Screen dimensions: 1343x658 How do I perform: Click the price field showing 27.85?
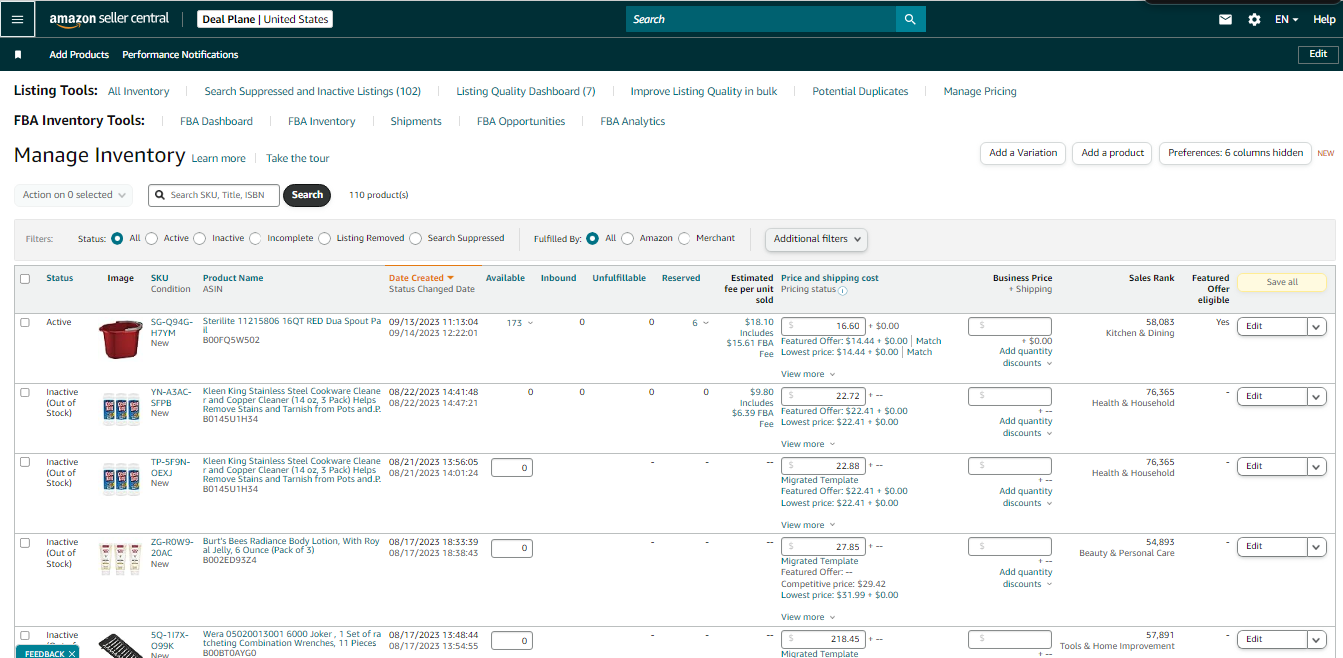[x=823, y=547]
